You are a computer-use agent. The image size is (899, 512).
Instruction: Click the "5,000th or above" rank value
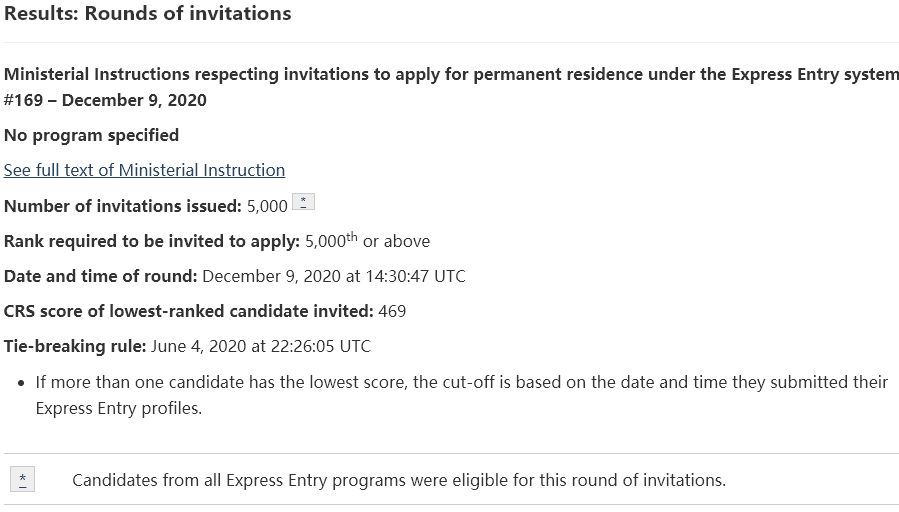coord(367,241)
